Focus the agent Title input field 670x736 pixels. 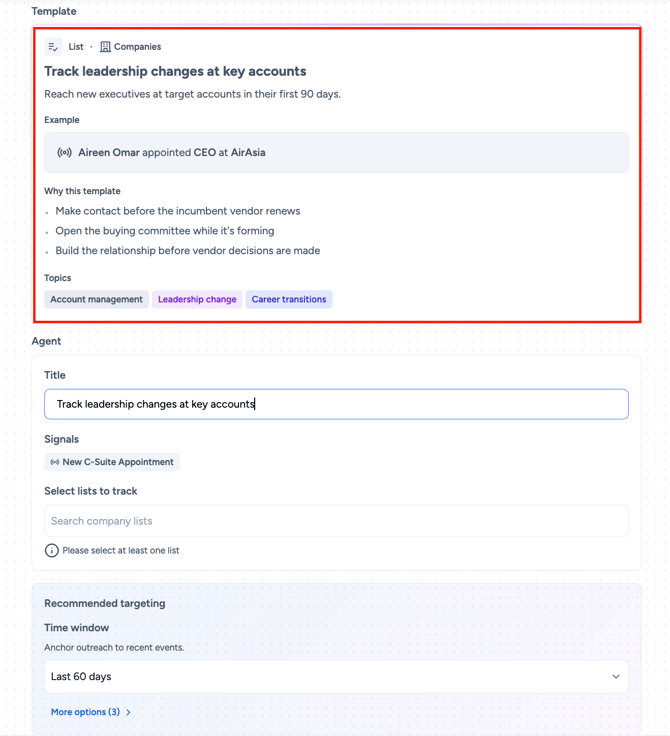[x=336, y=404]
